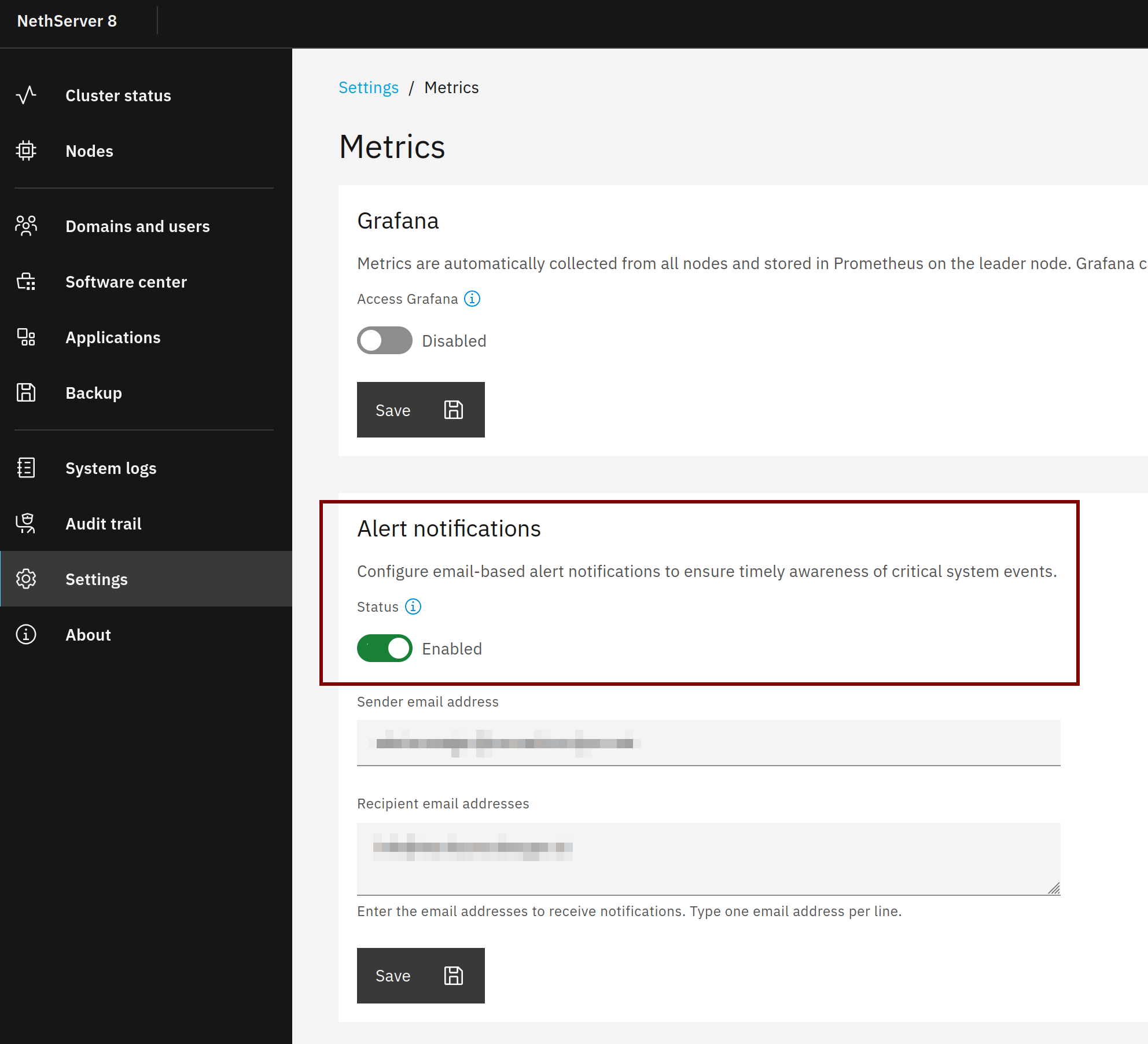Screen dimensions: 1148x1044
Task: Save the alert notifications settings
Action: pyautogui.click(x=421, y=976)
